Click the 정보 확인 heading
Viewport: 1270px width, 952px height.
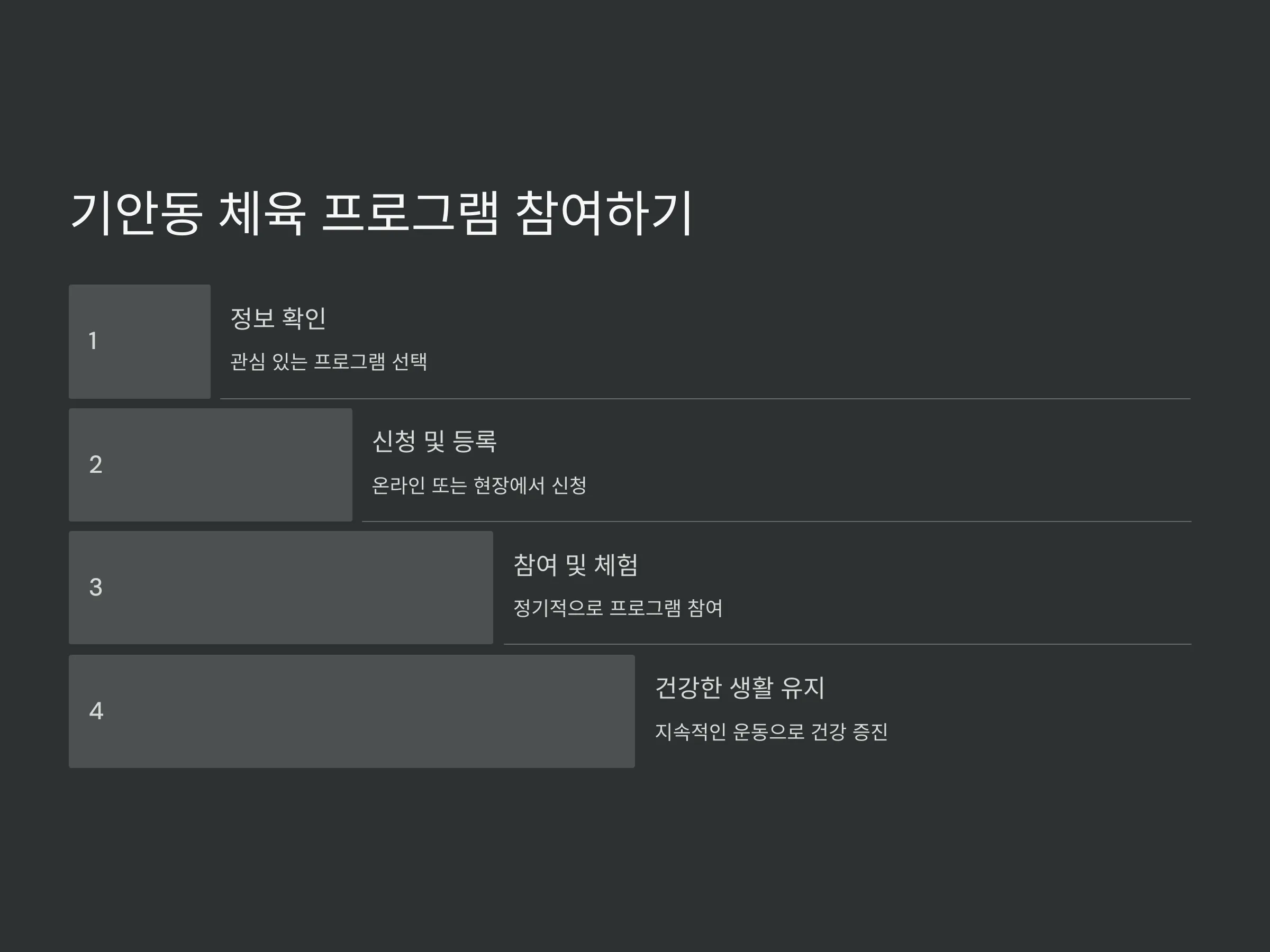point(278,318)
